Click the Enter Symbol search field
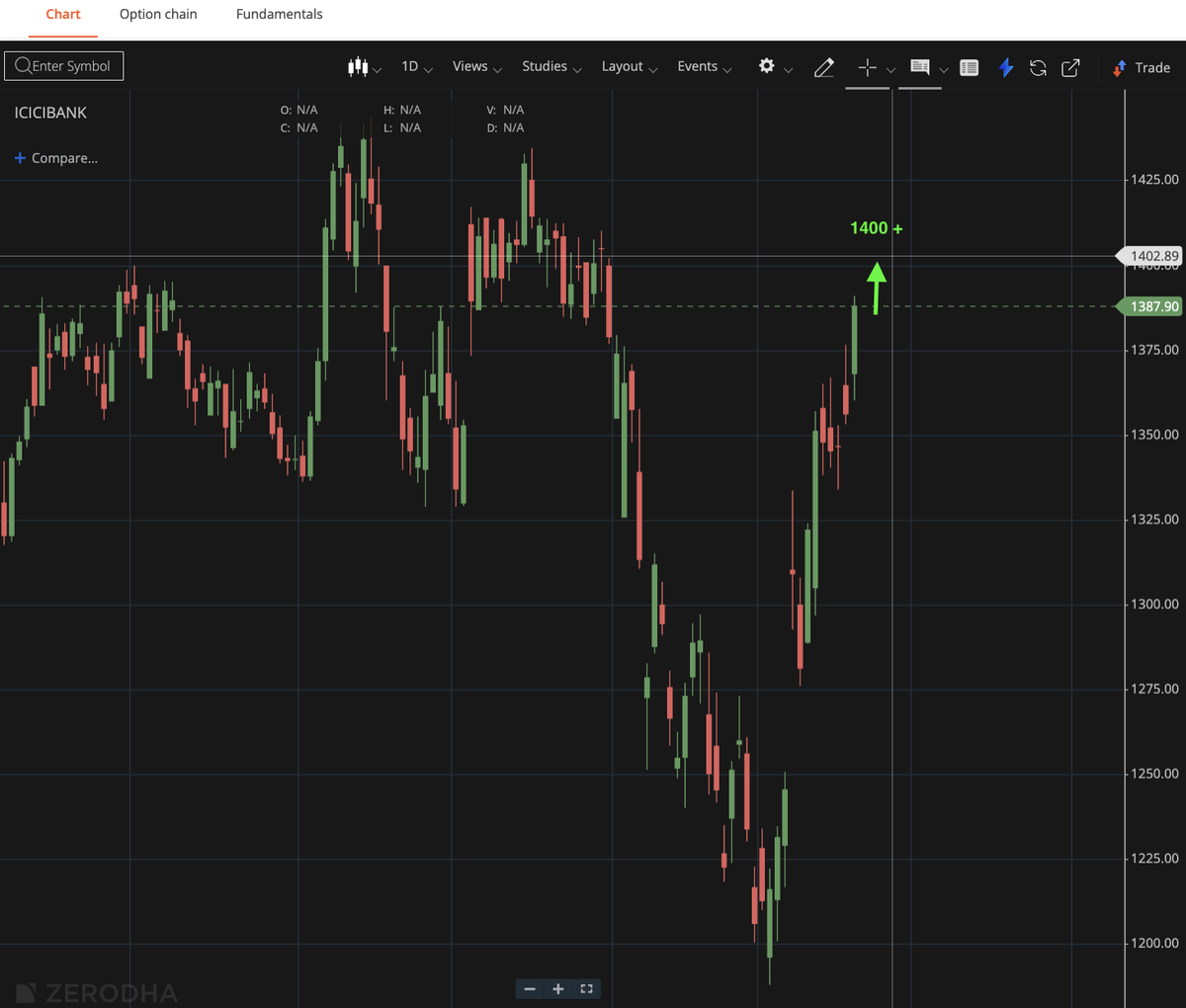This screenshot has width=1186, height=1008. click(63, 65)
